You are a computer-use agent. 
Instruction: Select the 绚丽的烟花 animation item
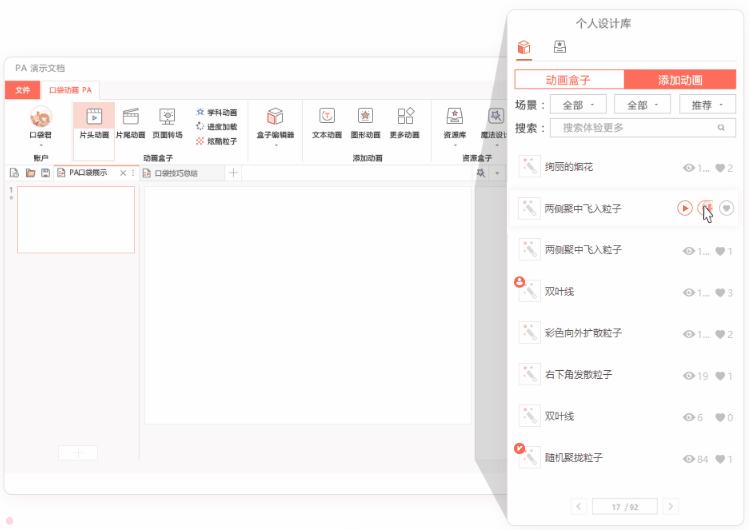625,167
